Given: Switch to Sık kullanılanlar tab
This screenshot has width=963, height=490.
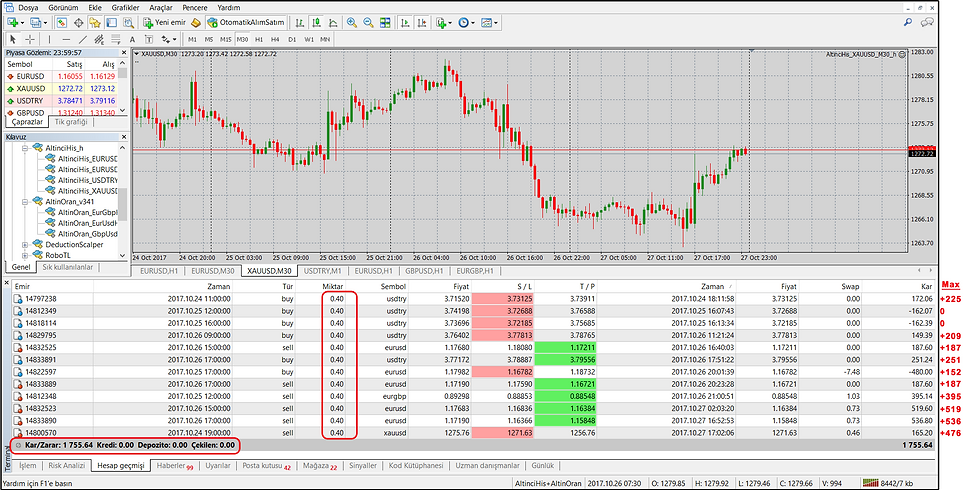Looking at the screenshot, I should pyautogui.click(x=68, y=267).
